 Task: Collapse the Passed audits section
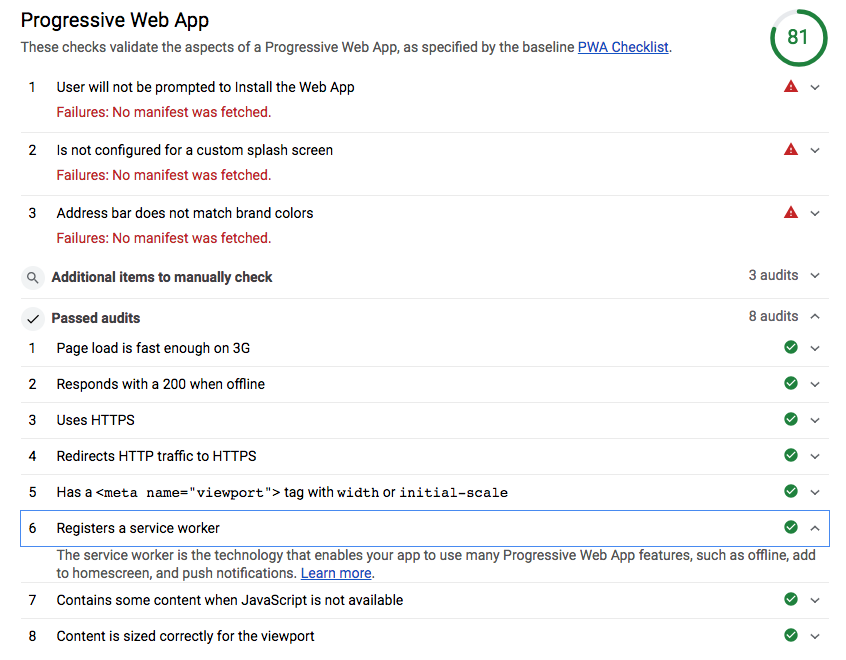(815, 316)
